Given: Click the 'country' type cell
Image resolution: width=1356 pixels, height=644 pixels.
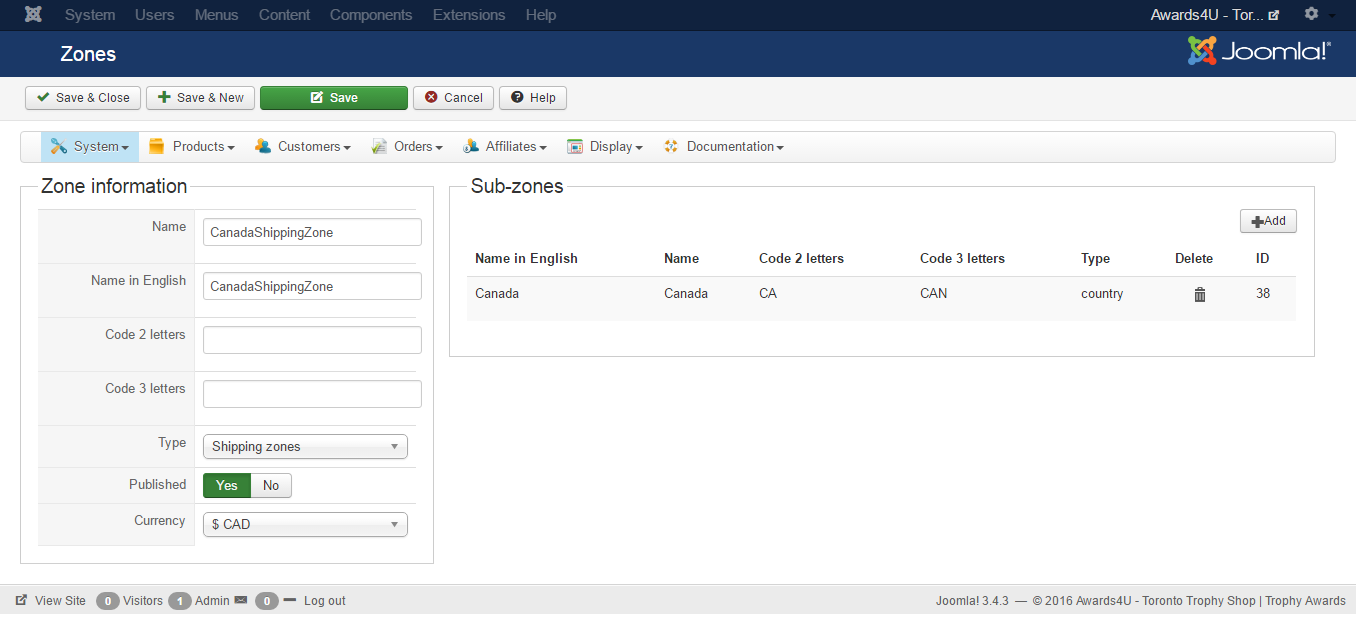Looking at the screenshot, I should [x=1102, y=294].
